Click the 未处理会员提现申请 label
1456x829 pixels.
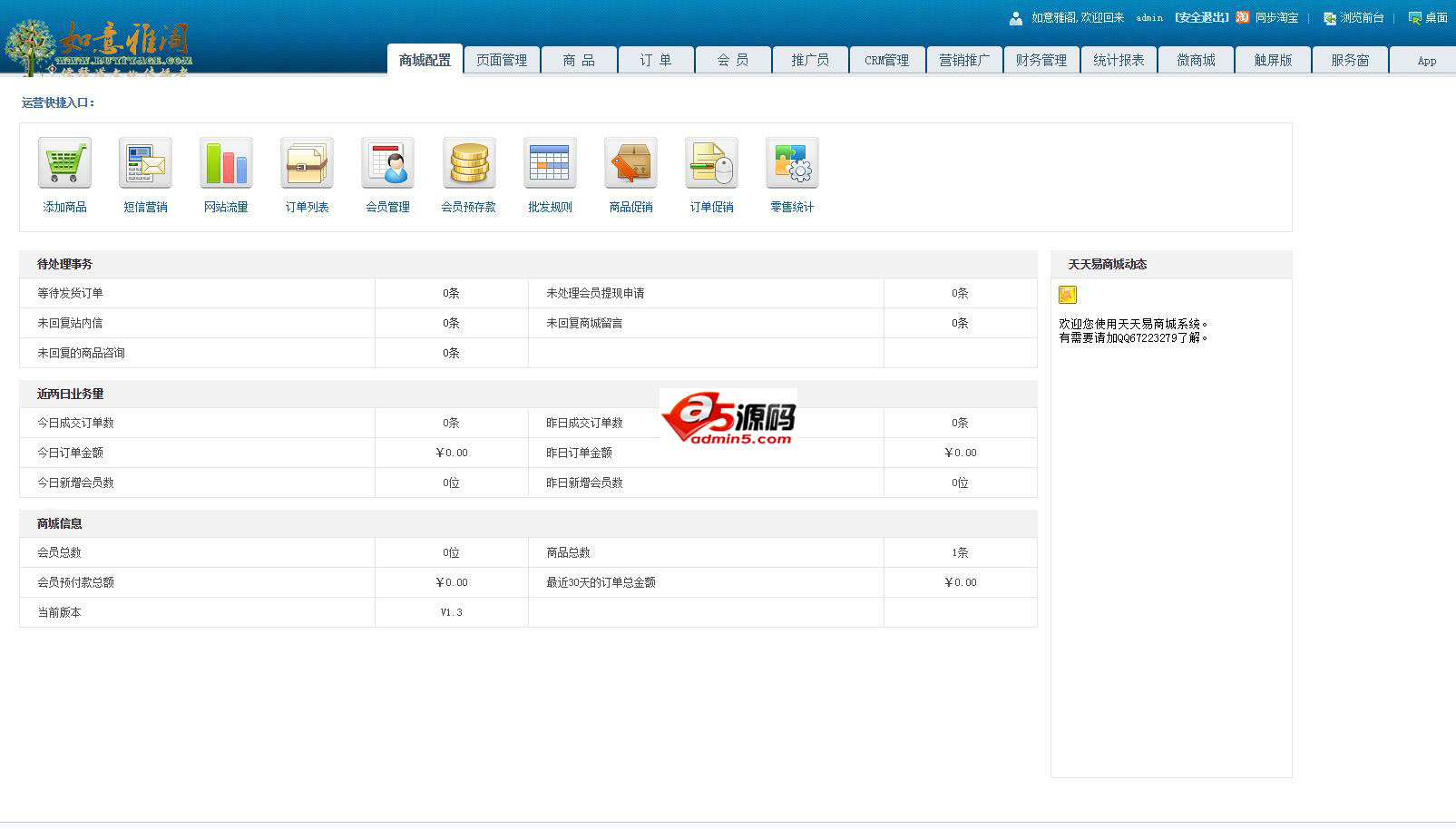pyautogui.click(x=595, y=293)
